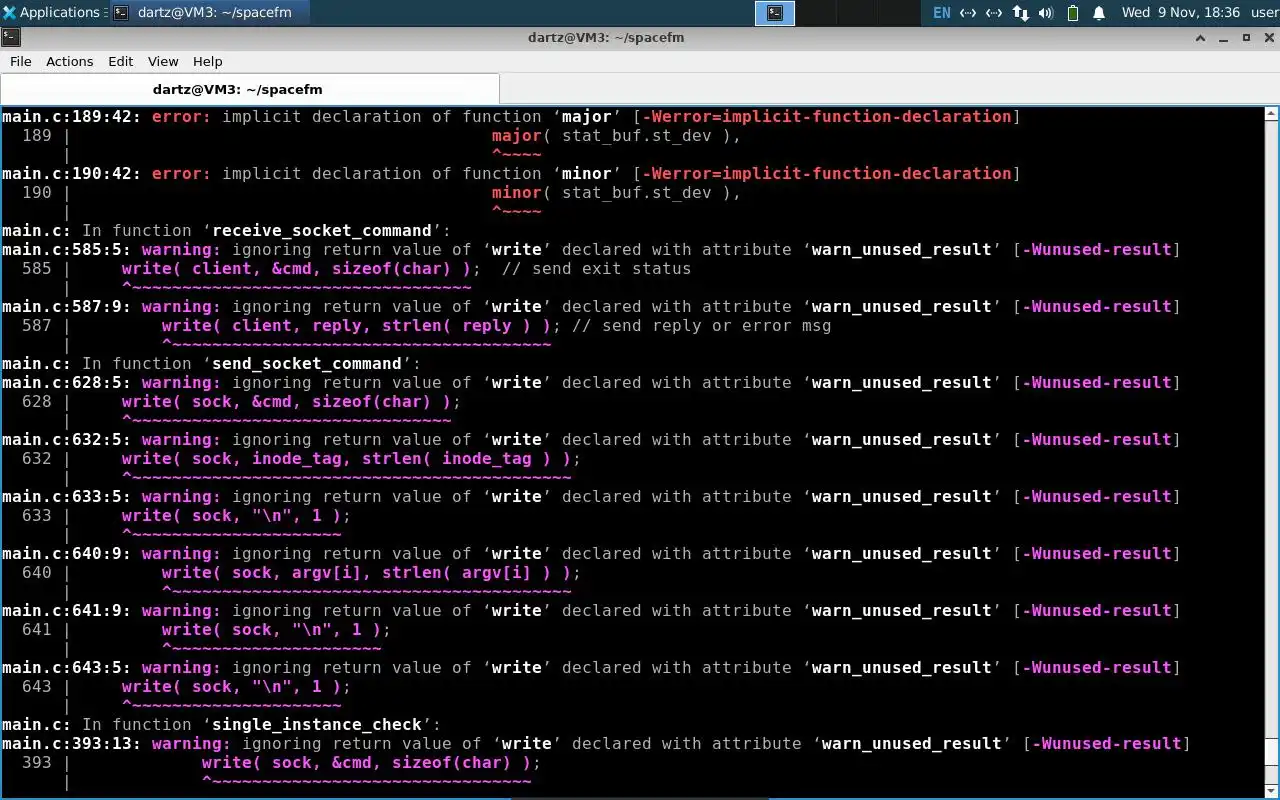This screenshot has height=800, width=1280.
Task: Click the 'main.c:585:5:' warning location
Action: point(67,250)
